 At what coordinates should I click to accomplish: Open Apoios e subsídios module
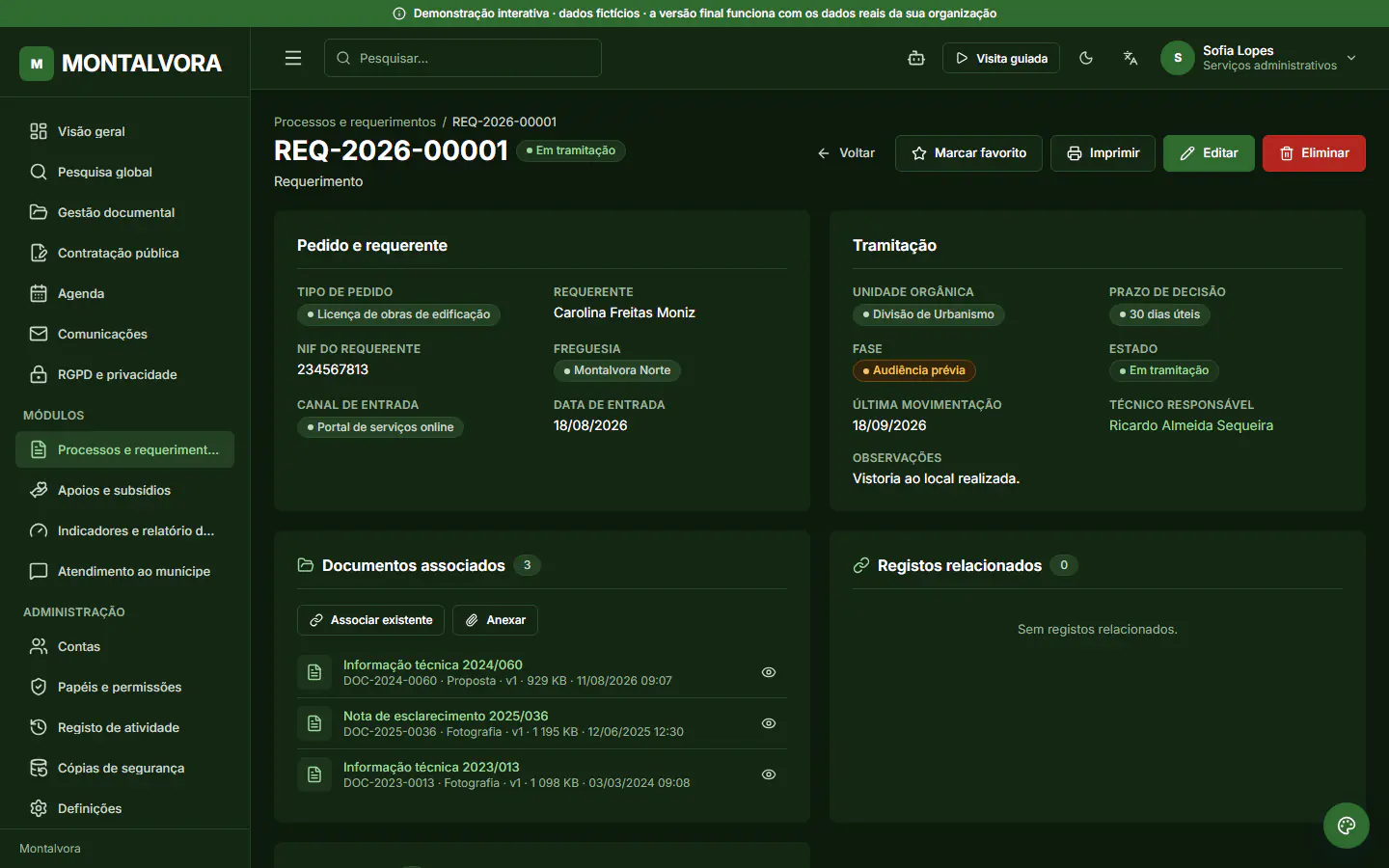click(124, 490)
